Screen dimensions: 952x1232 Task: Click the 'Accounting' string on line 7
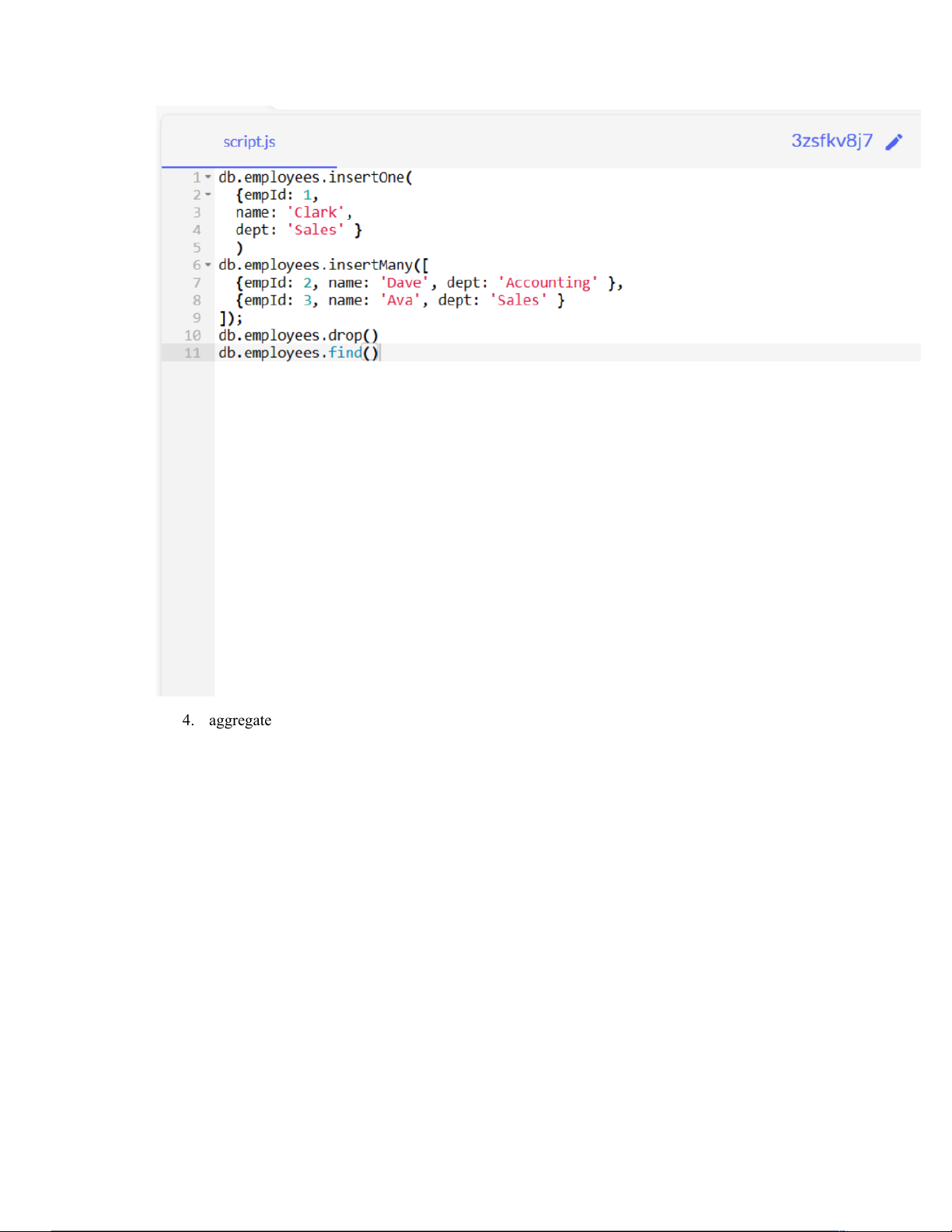[x=548, y=283]
